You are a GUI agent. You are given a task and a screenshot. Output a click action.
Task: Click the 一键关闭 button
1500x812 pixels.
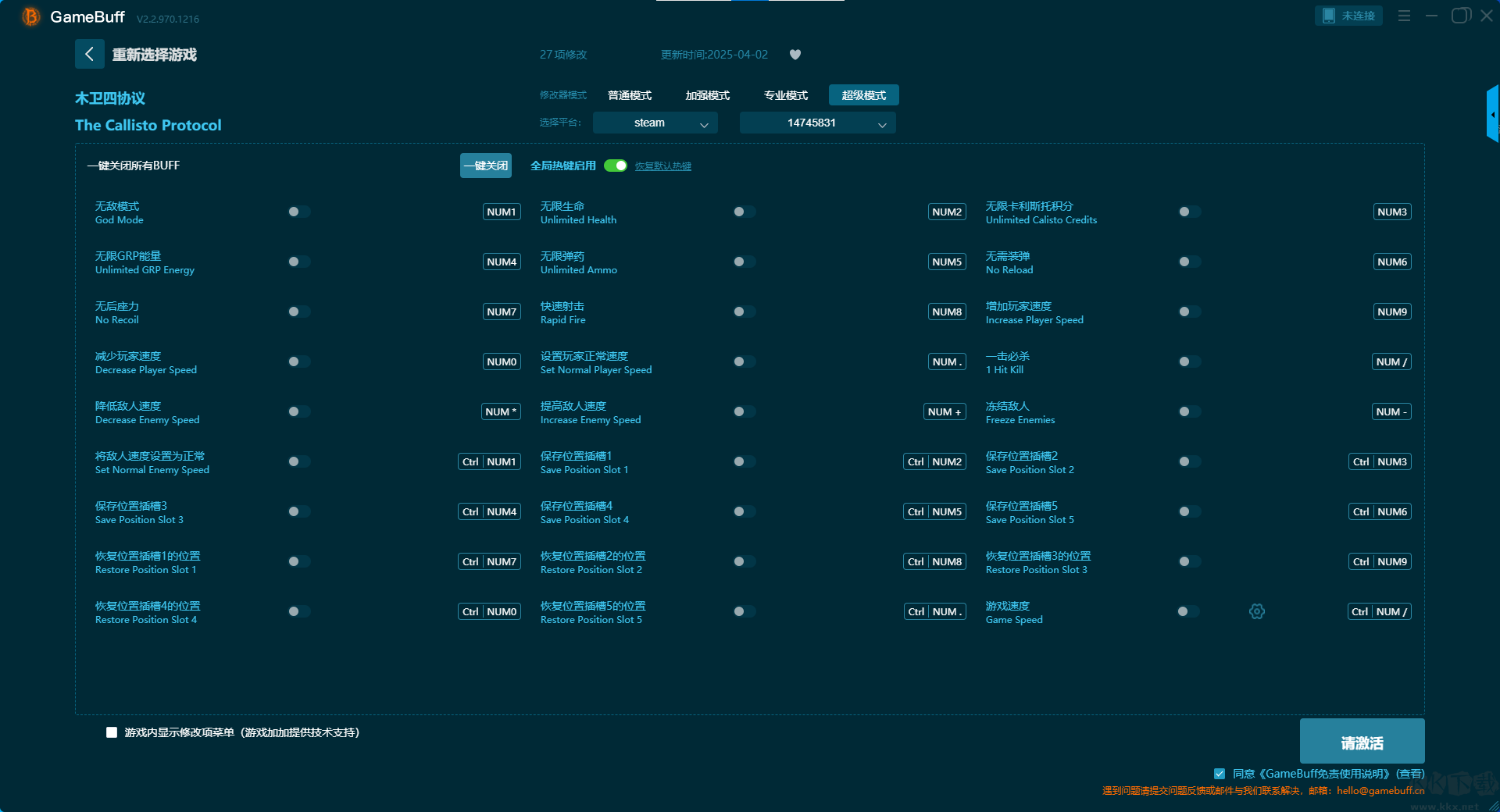(486, 166)
